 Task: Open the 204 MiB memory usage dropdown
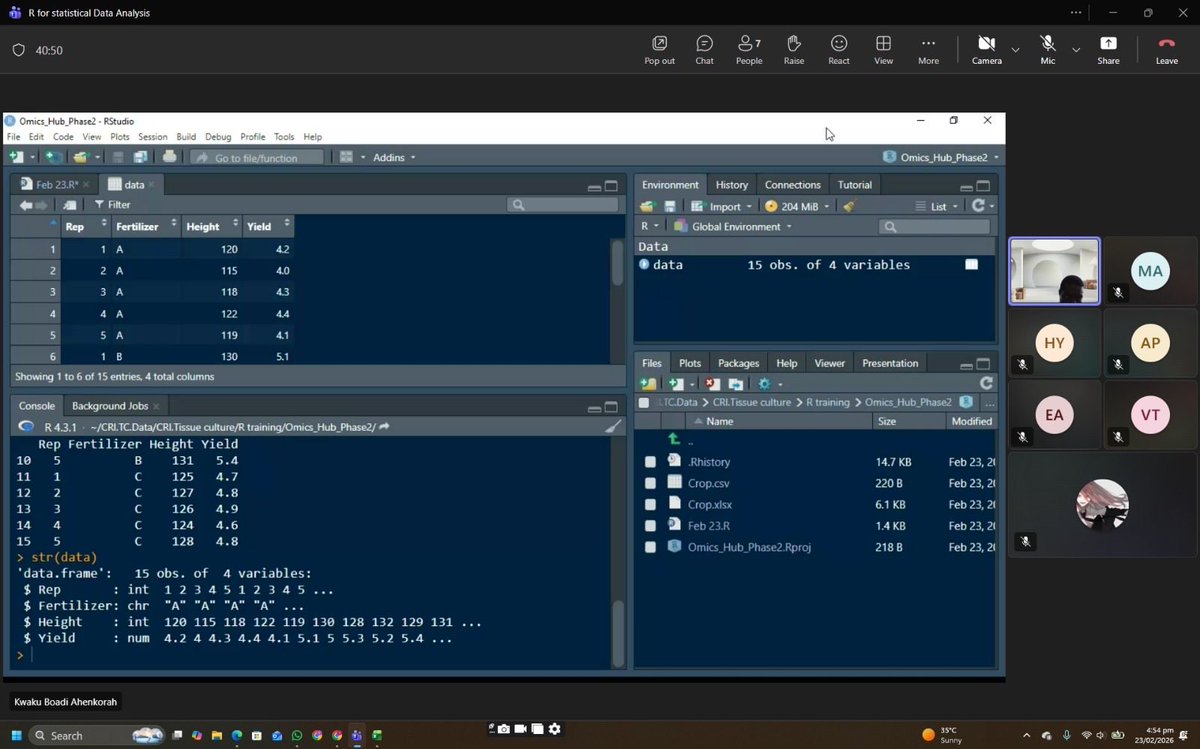tap(797, 206)
